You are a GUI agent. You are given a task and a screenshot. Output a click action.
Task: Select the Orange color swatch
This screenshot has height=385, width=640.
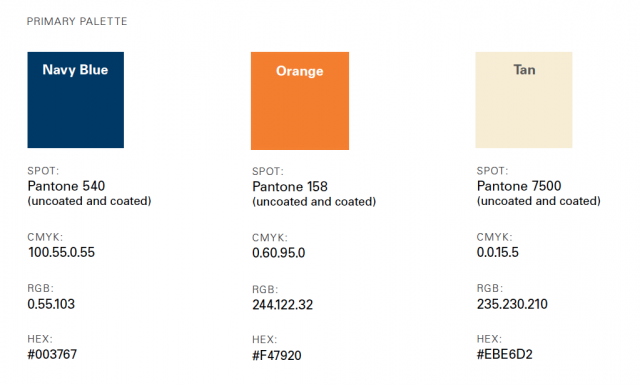[300, 101]
